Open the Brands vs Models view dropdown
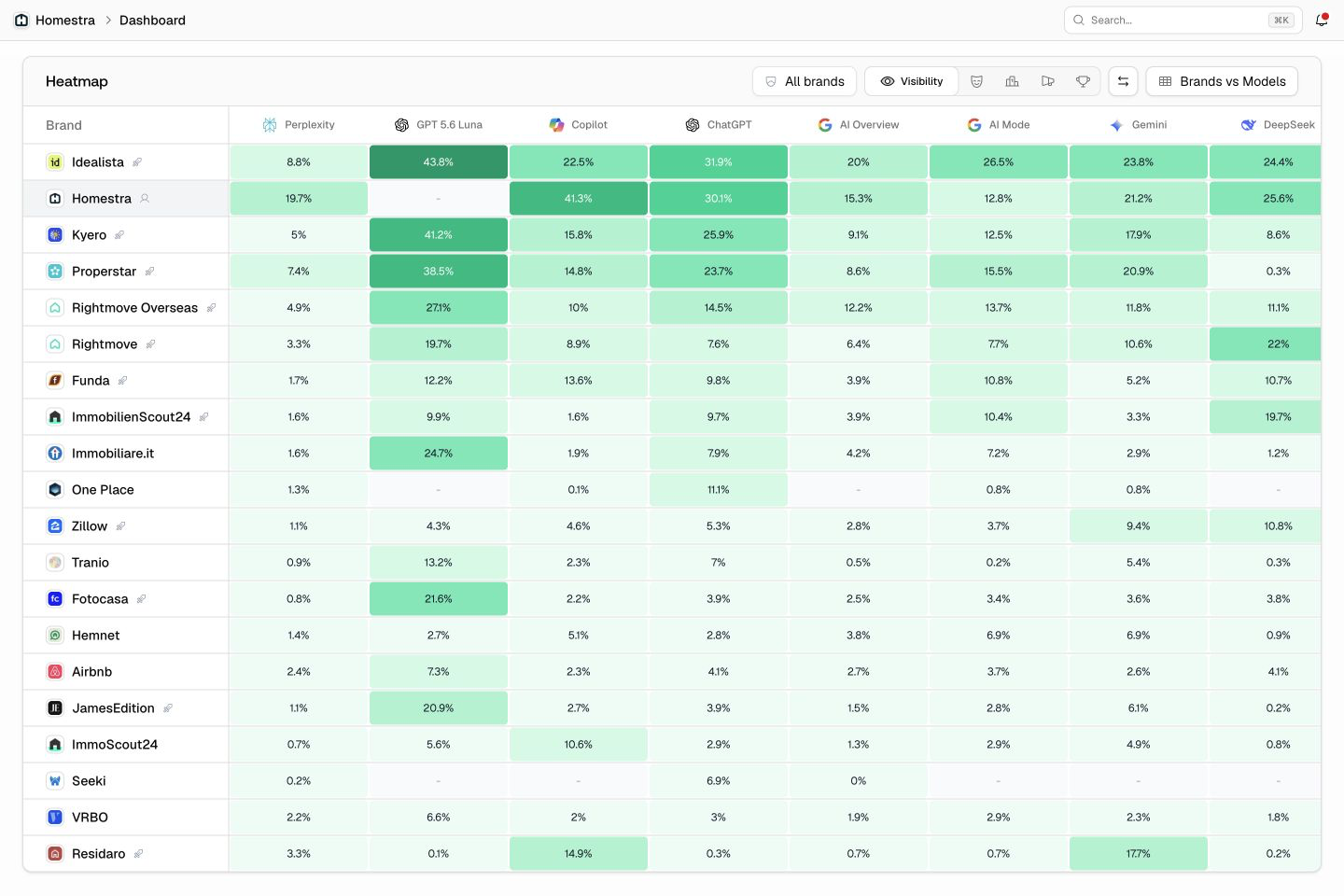The width and height of the screenshot is (1344, 896). tap(1222, 81)
